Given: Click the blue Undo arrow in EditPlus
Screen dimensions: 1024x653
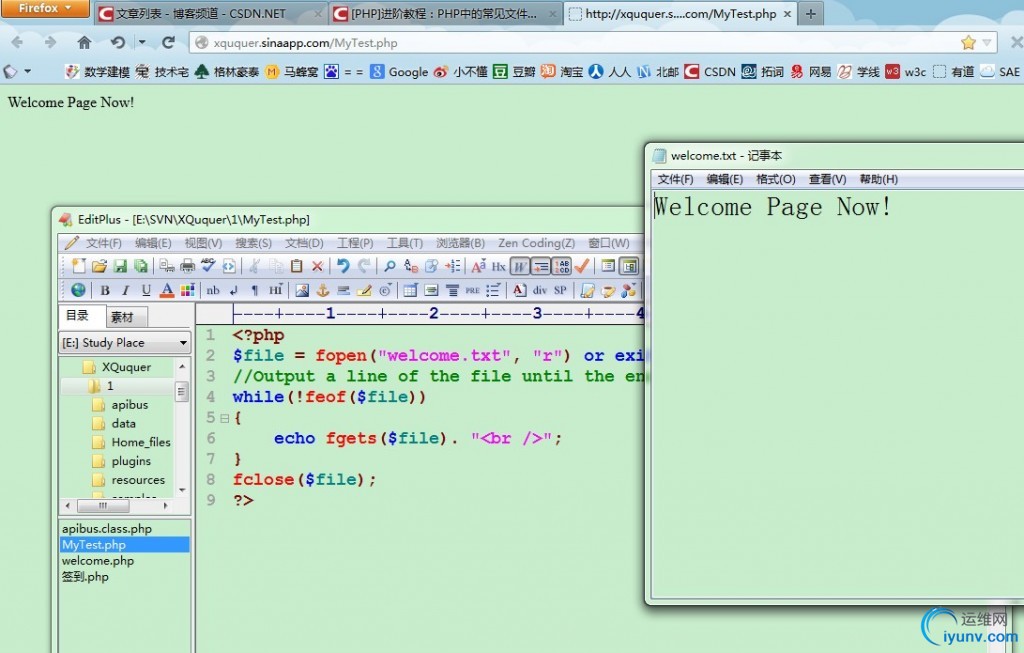Looking at the screenshot, I should [344, 266].
